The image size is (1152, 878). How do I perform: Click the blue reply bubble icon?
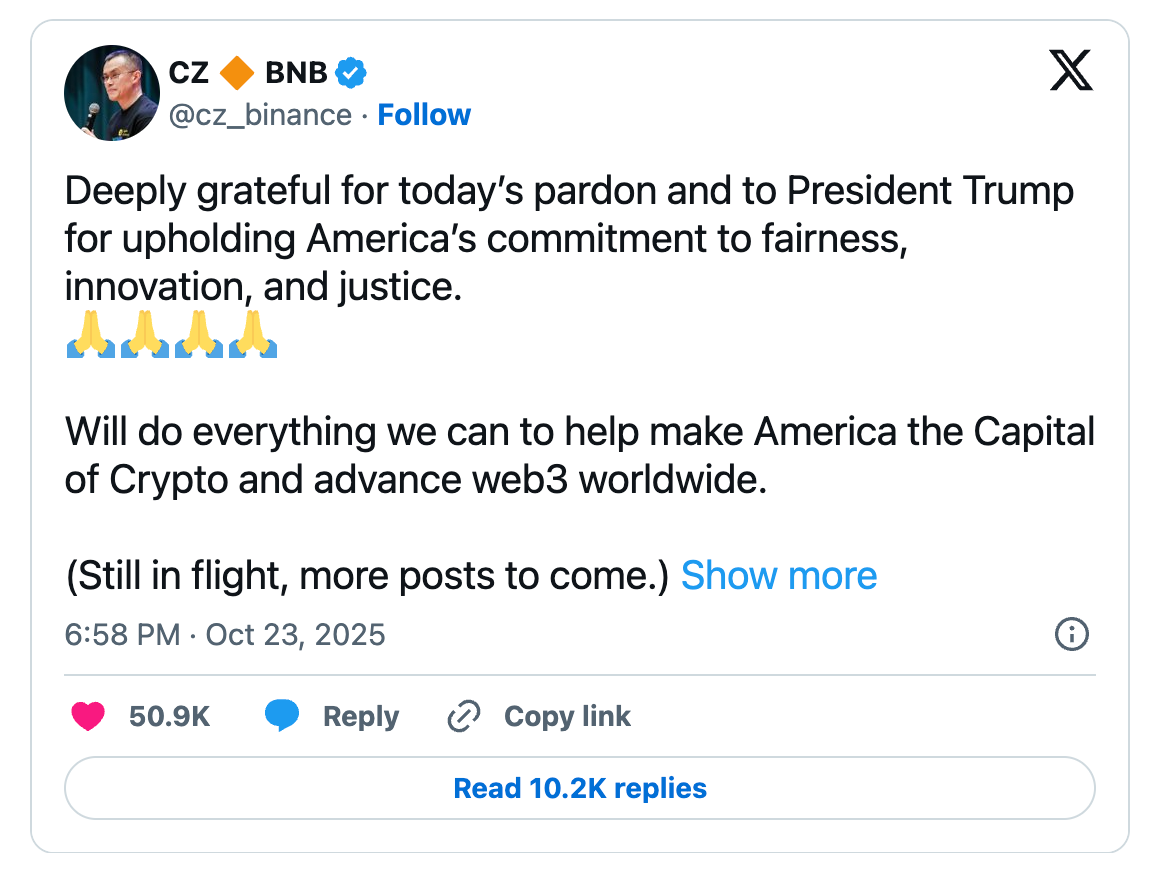click(282, 716)
